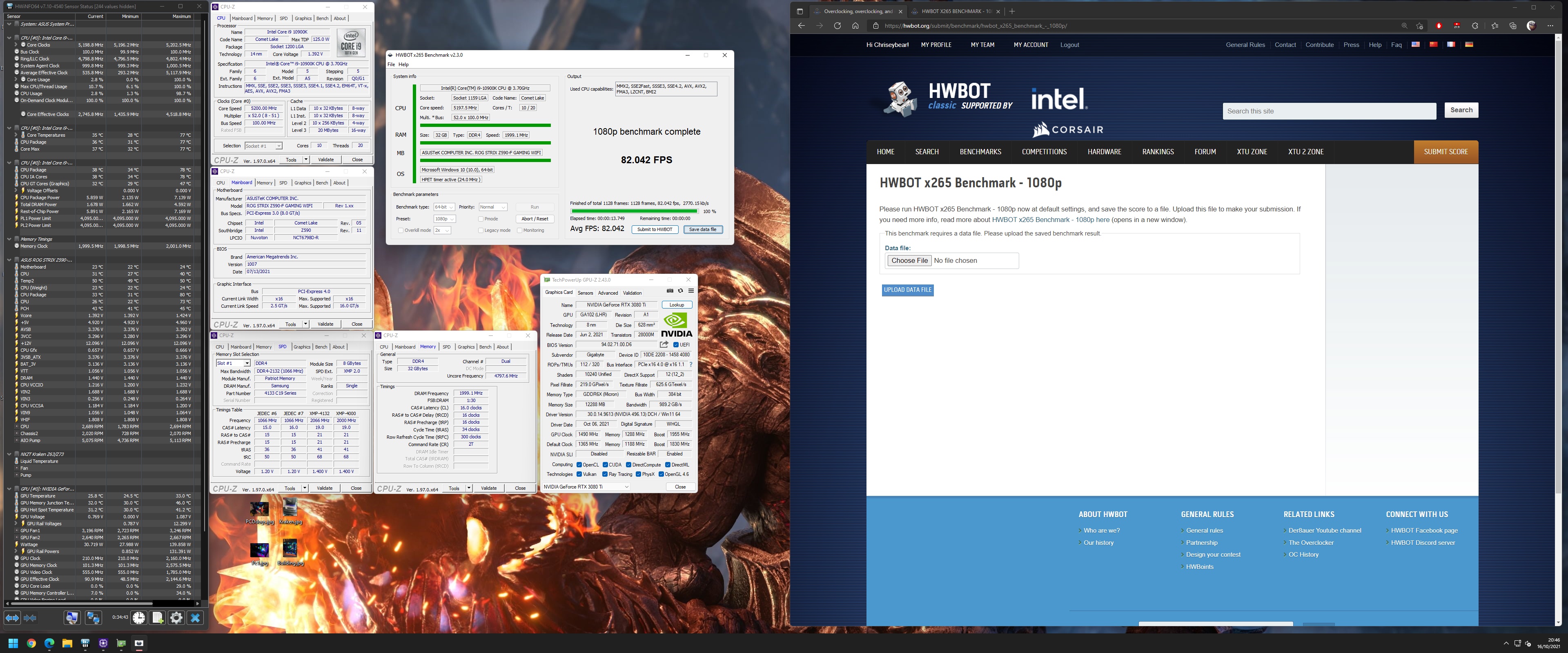Enable Monitoring checkbox in x265 Benchmark
1568x653 pixels.
click(519, 231)
